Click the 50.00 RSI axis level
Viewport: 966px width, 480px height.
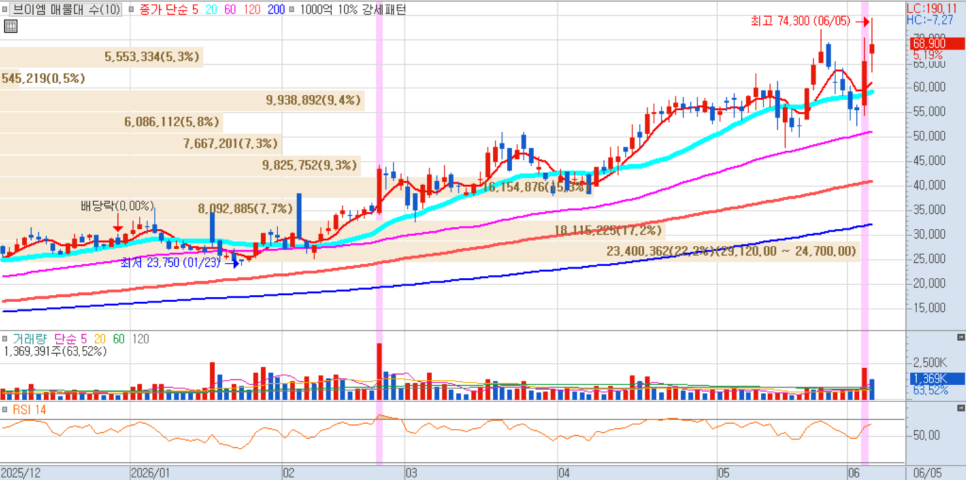pos(927,436)
